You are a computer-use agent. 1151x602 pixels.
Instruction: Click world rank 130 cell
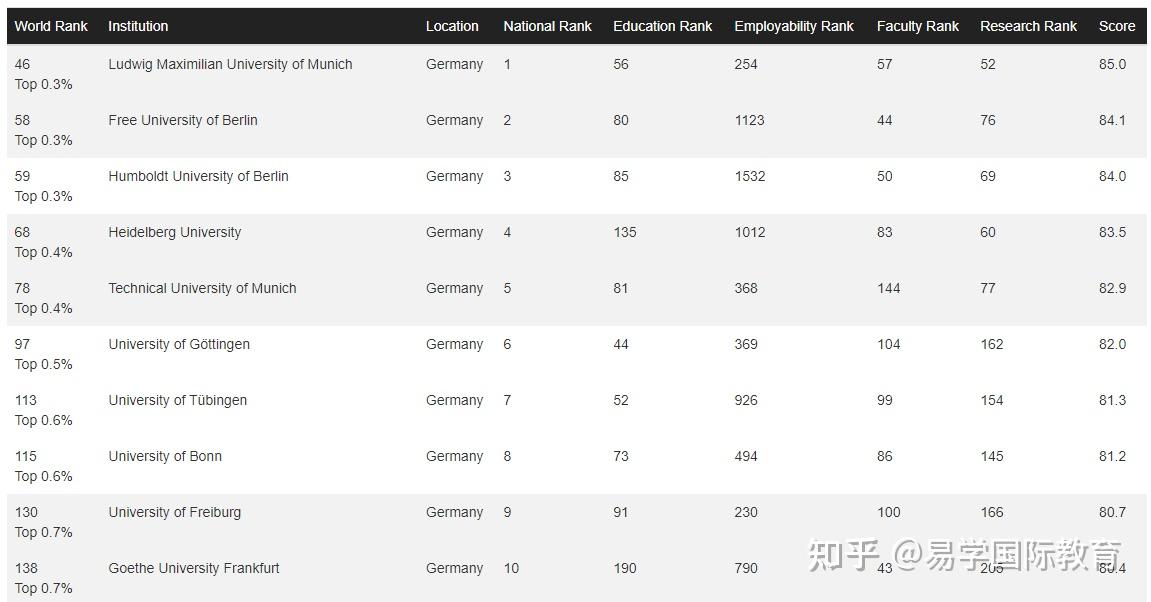(26, 512)
